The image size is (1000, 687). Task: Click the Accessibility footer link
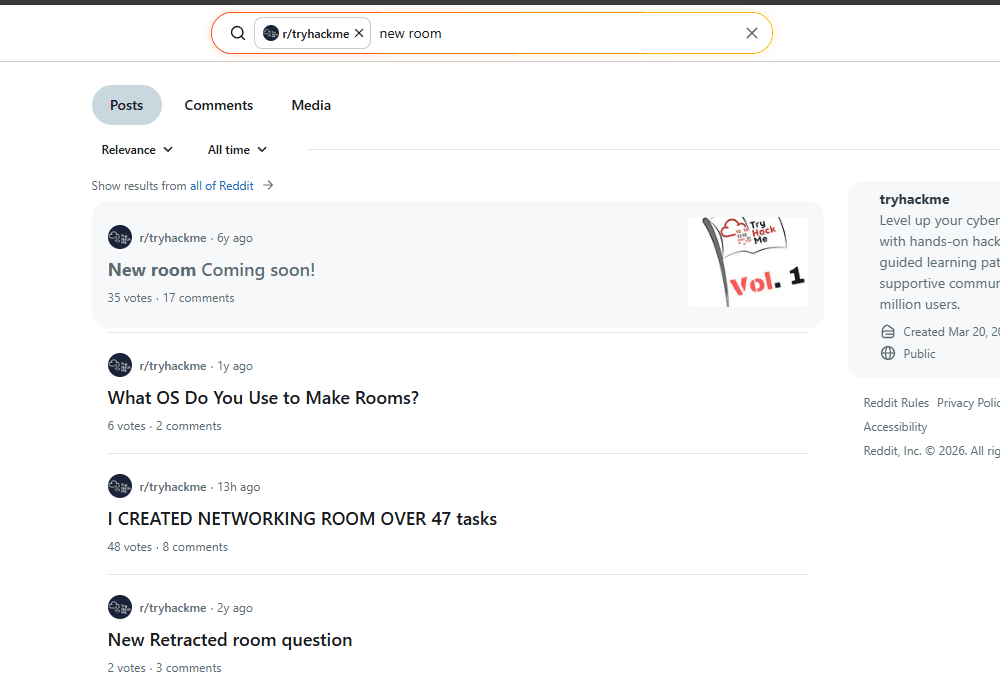pos(895,427)
